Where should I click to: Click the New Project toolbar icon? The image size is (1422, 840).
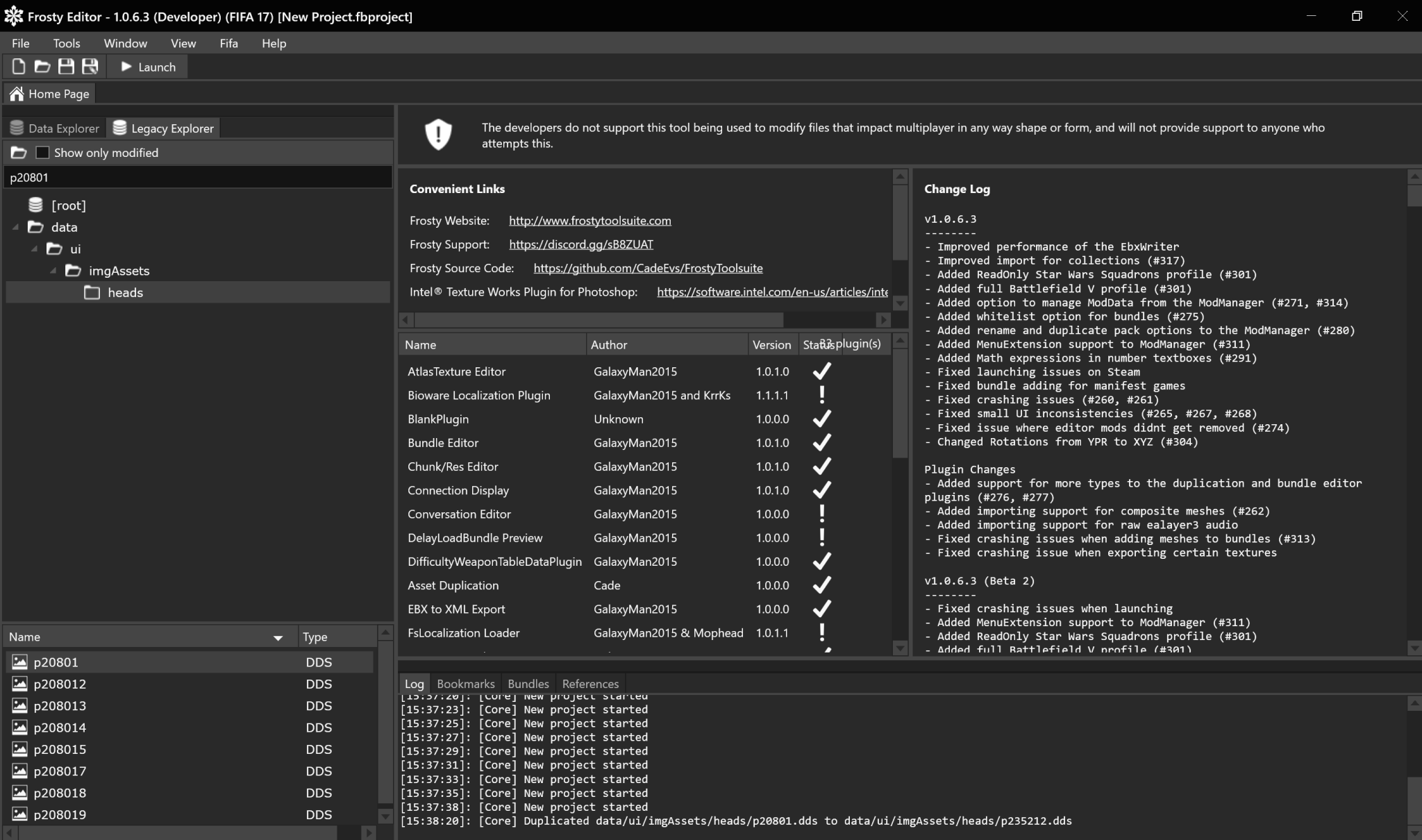[19, 67]
